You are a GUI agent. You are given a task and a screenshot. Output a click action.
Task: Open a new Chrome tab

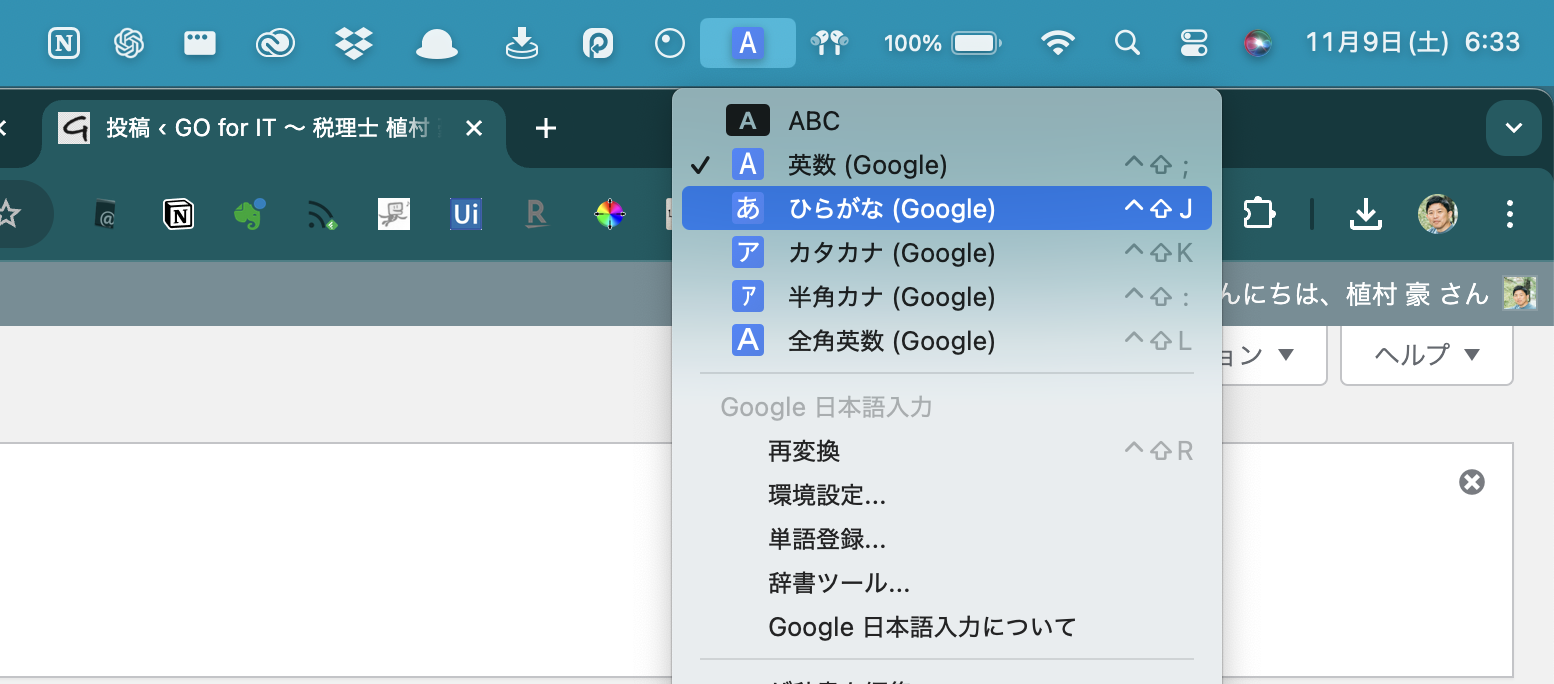pos(545,128)
